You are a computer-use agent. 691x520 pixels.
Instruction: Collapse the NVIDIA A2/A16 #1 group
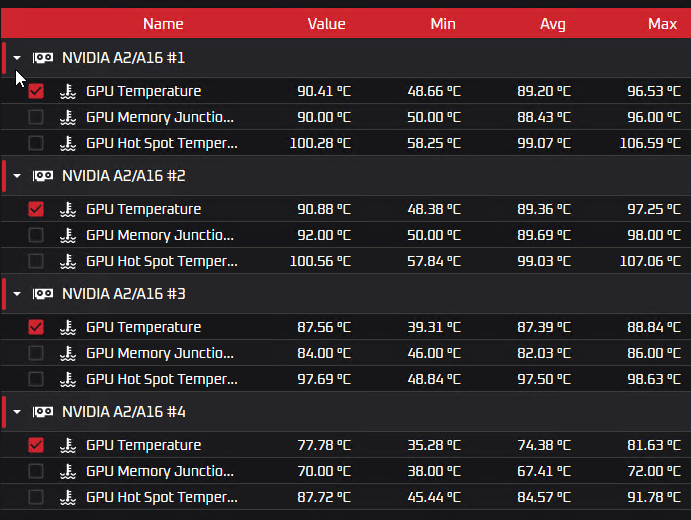pyautogui.click(x=17, y=58)
